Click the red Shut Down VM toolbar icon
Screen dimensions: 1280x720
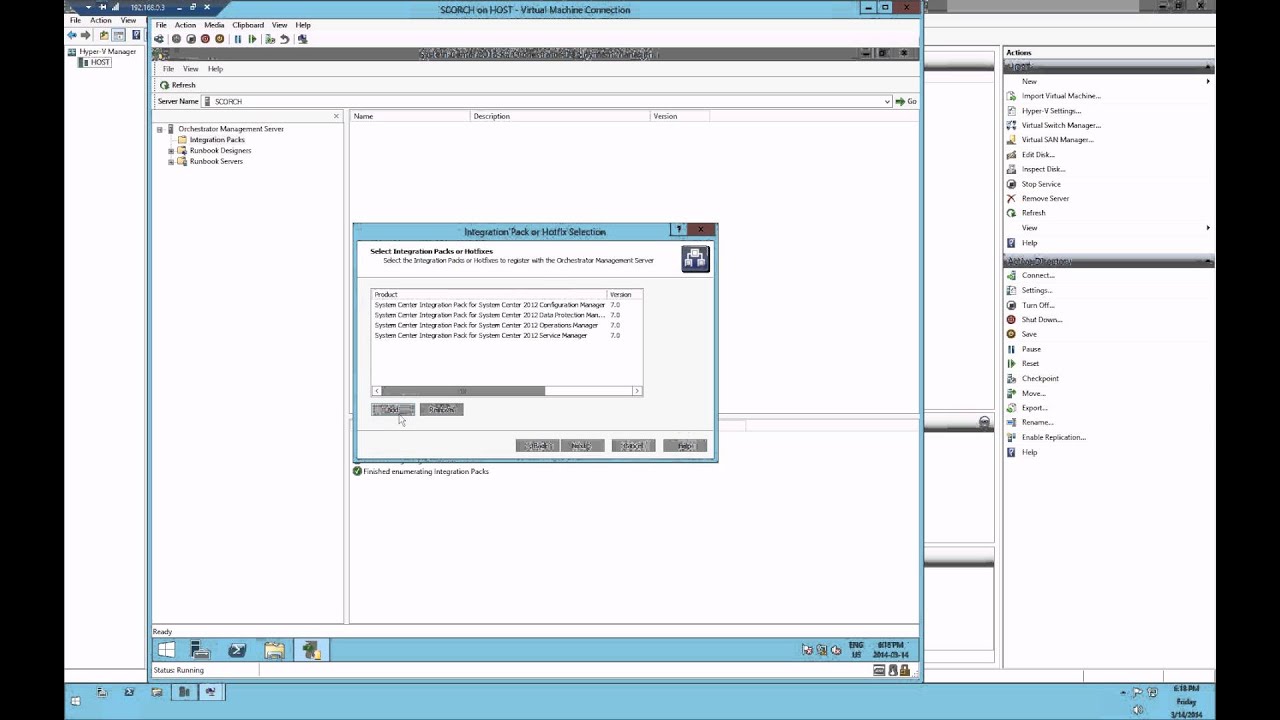click(x=205, y=39)
